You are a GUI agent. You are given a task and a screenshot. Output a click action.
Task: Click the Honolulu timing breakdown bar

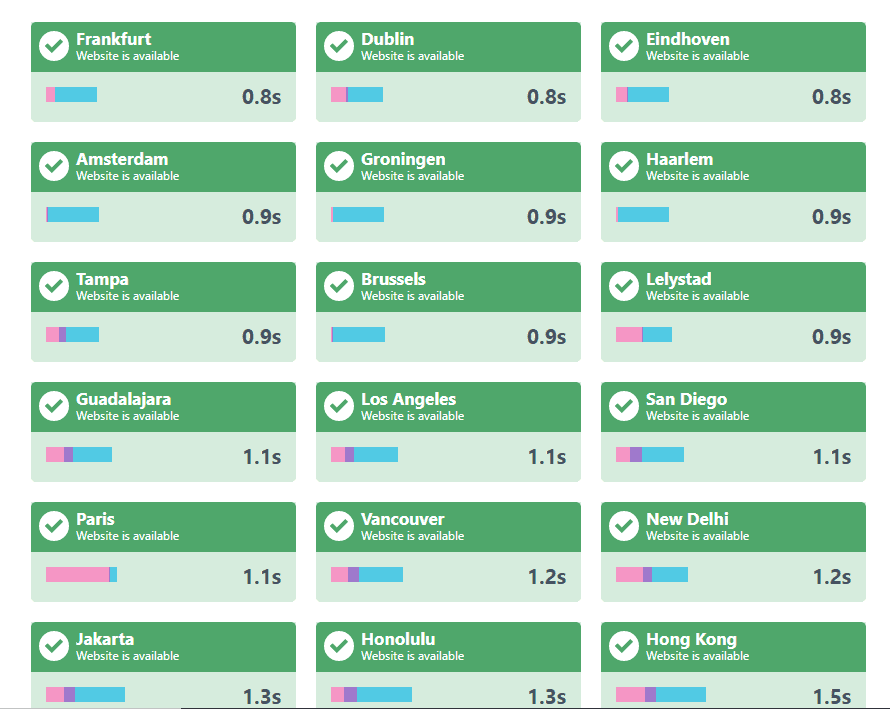(x=371, y=695)
